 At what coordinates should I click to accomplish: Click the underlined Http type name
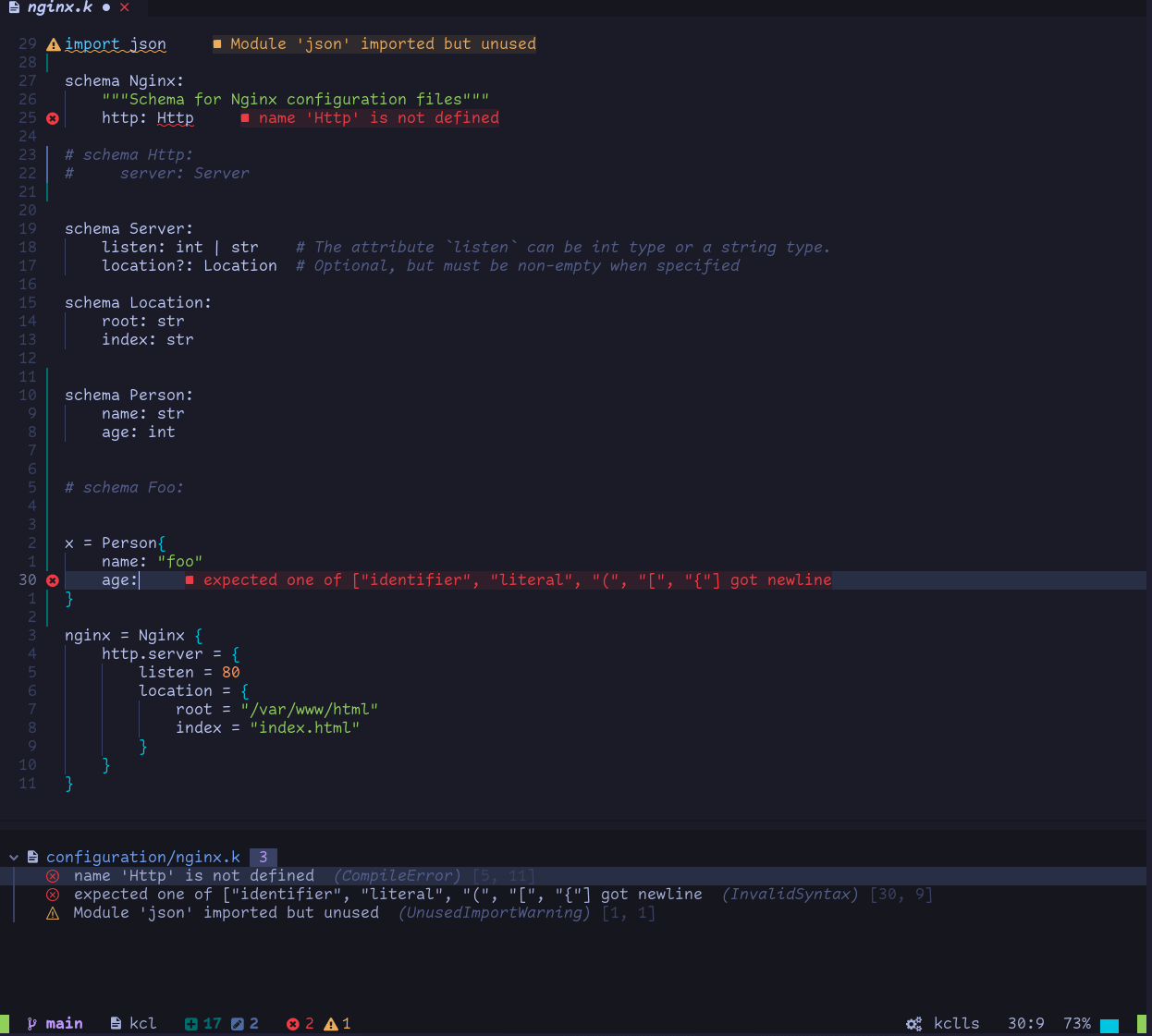pyautogui.click(x=176, y=118)
